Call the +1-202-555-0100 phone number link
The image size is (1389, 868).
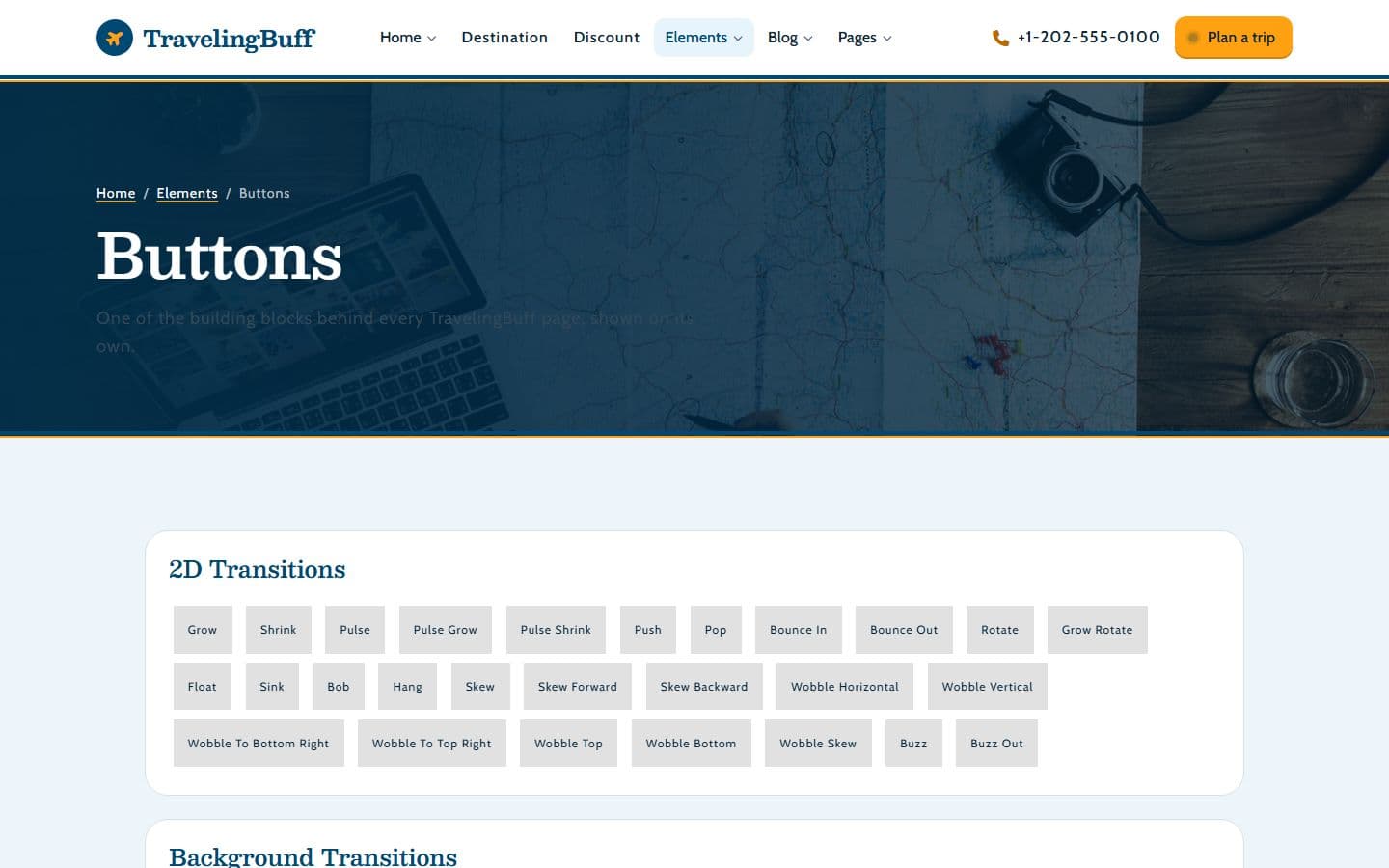tap(1088, 38)
